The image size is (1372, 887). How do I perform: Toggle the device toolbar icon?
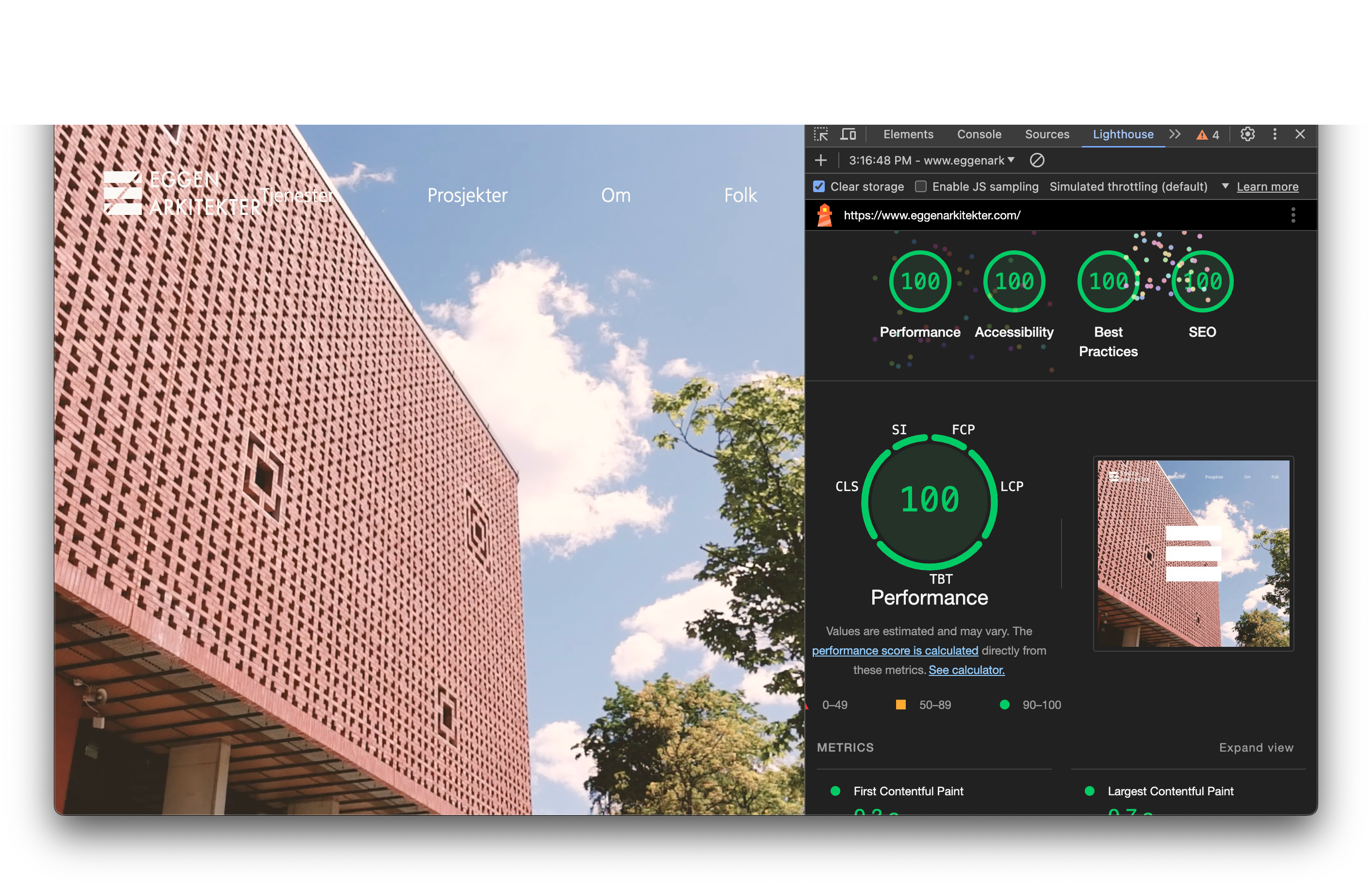click(848, 134)
